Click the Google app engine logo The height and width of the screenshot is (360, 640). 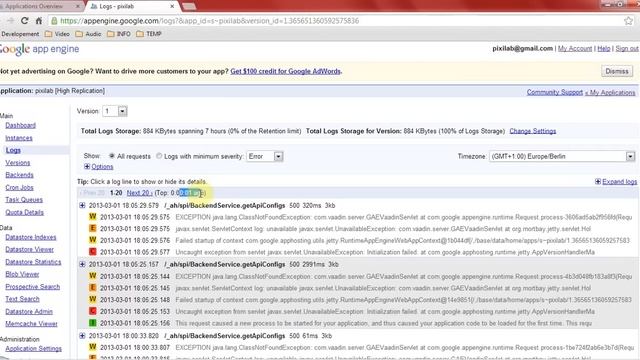pyautogui.click(x=40, y=49)
